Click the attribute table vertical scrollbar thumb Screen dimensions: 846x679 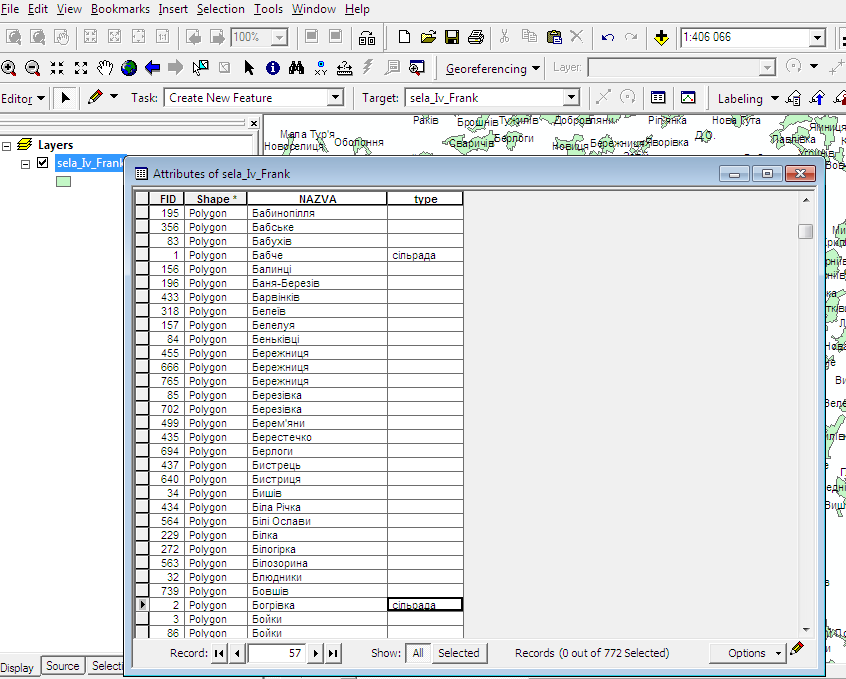click(x=806, y=231)
